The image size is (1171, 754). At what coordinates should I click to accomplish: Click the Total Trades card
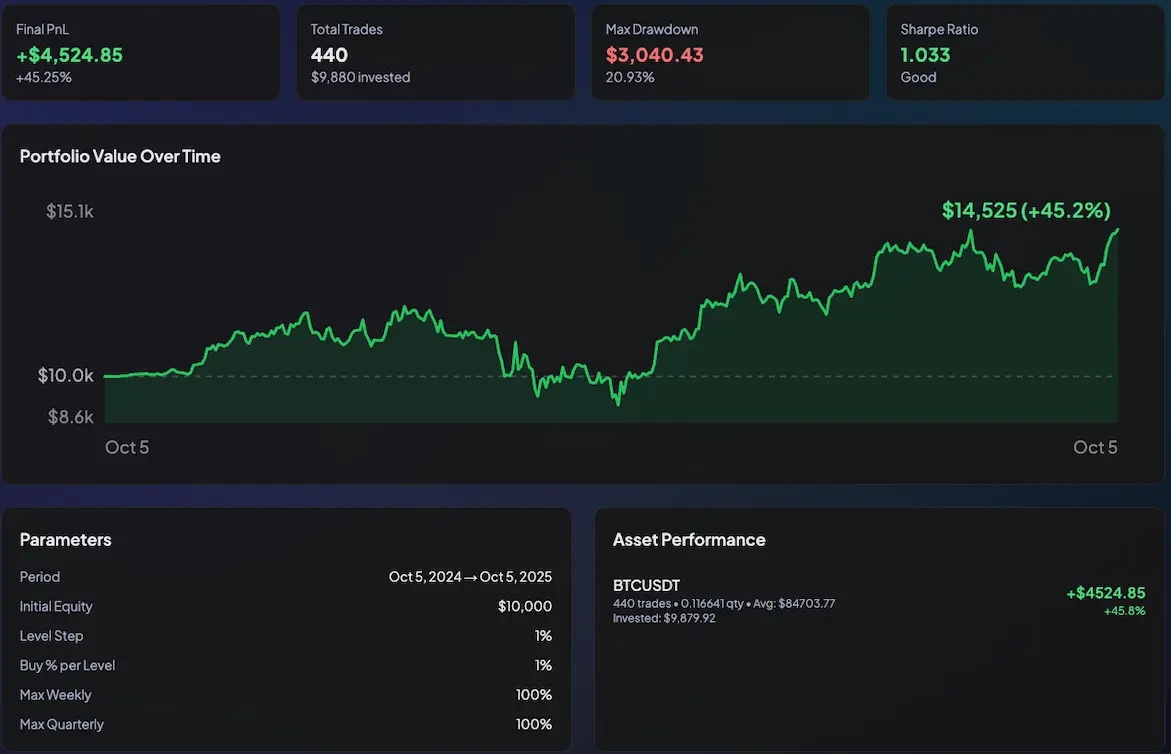point(435,52)
